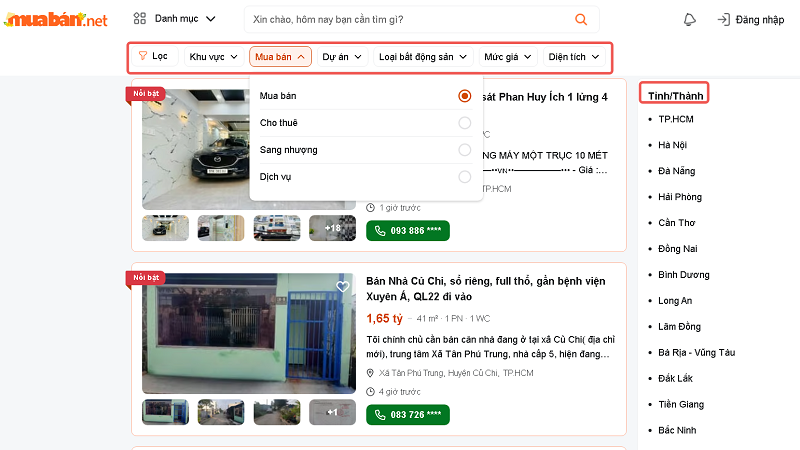Click the search magnifier icon
Screen dimensions: 800x450
(581, 19)
